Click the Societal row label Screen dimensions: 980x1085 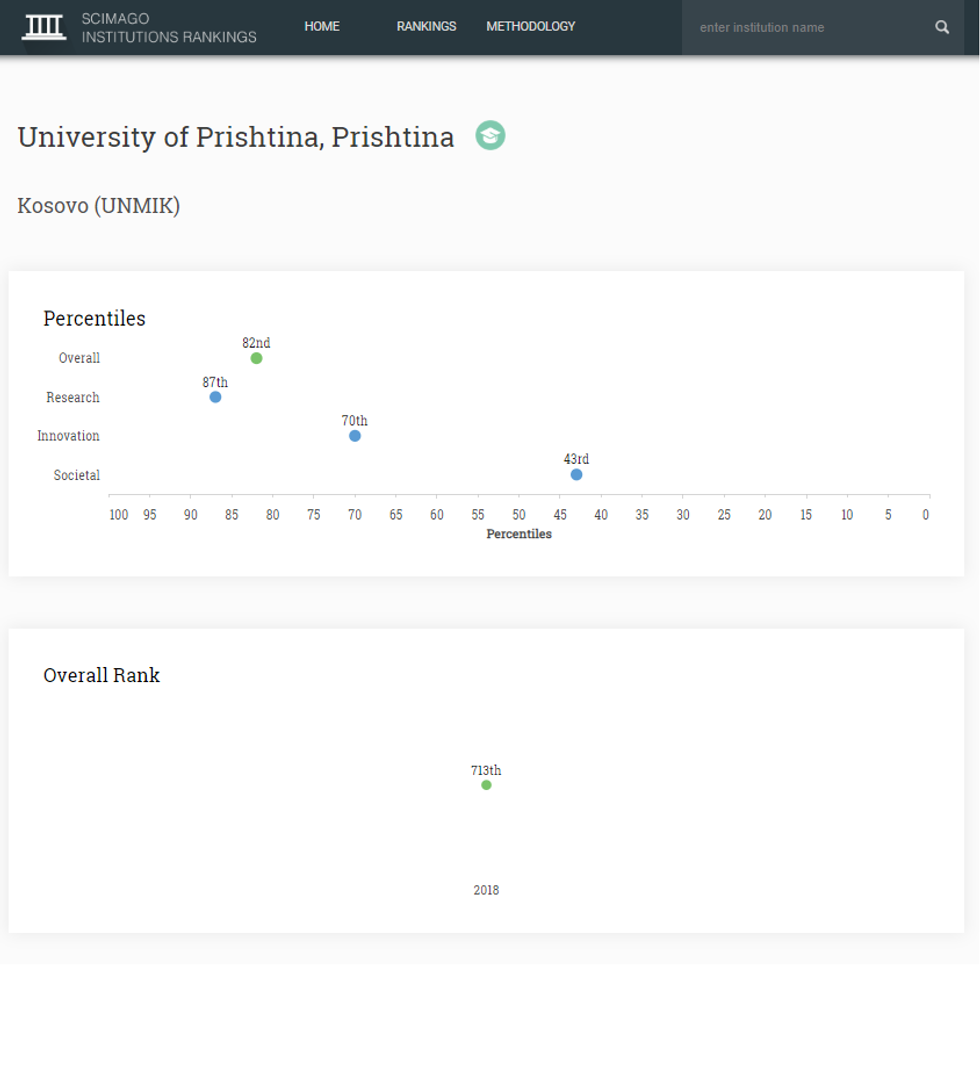[77, 476]
